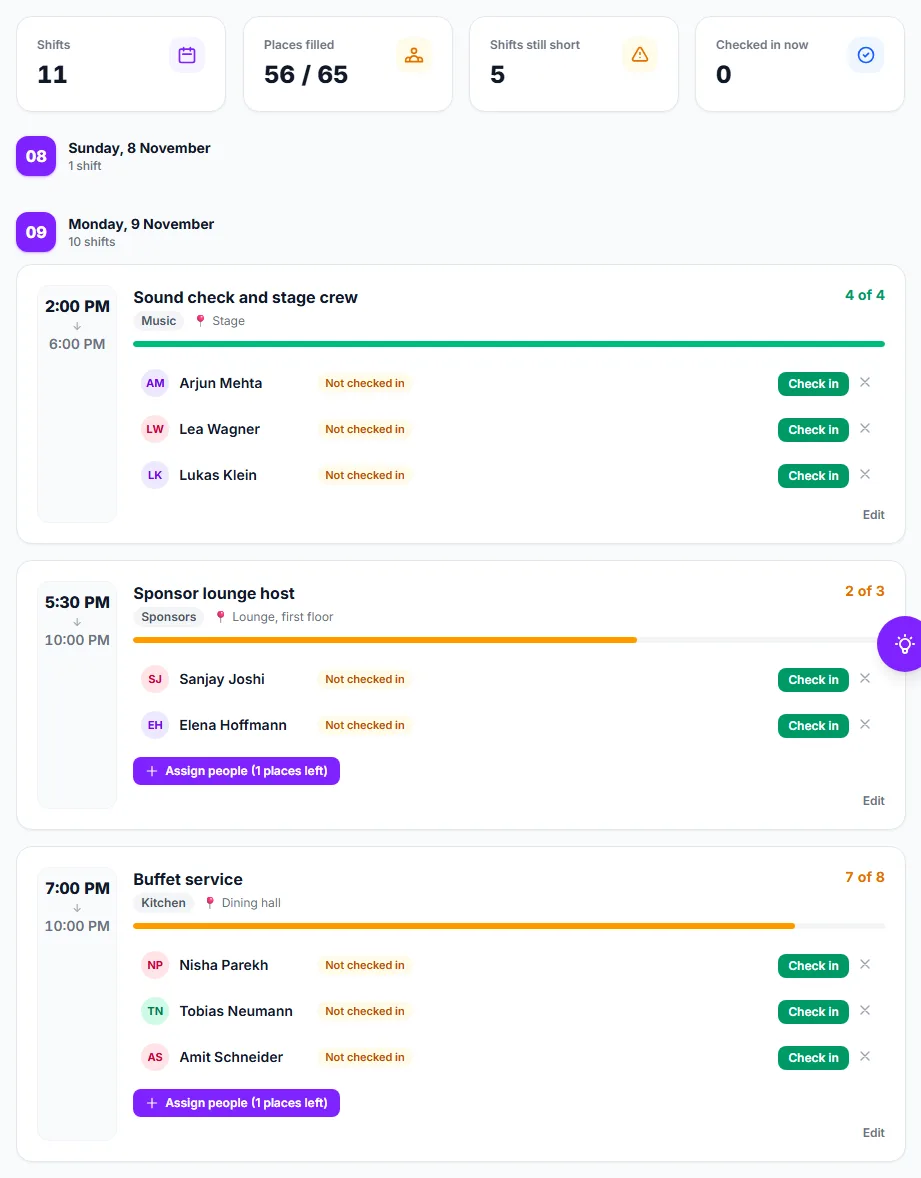Remove Lukas Klein from the shift
Viewport: 921px width, 1178px height.
tap(865, 474)
